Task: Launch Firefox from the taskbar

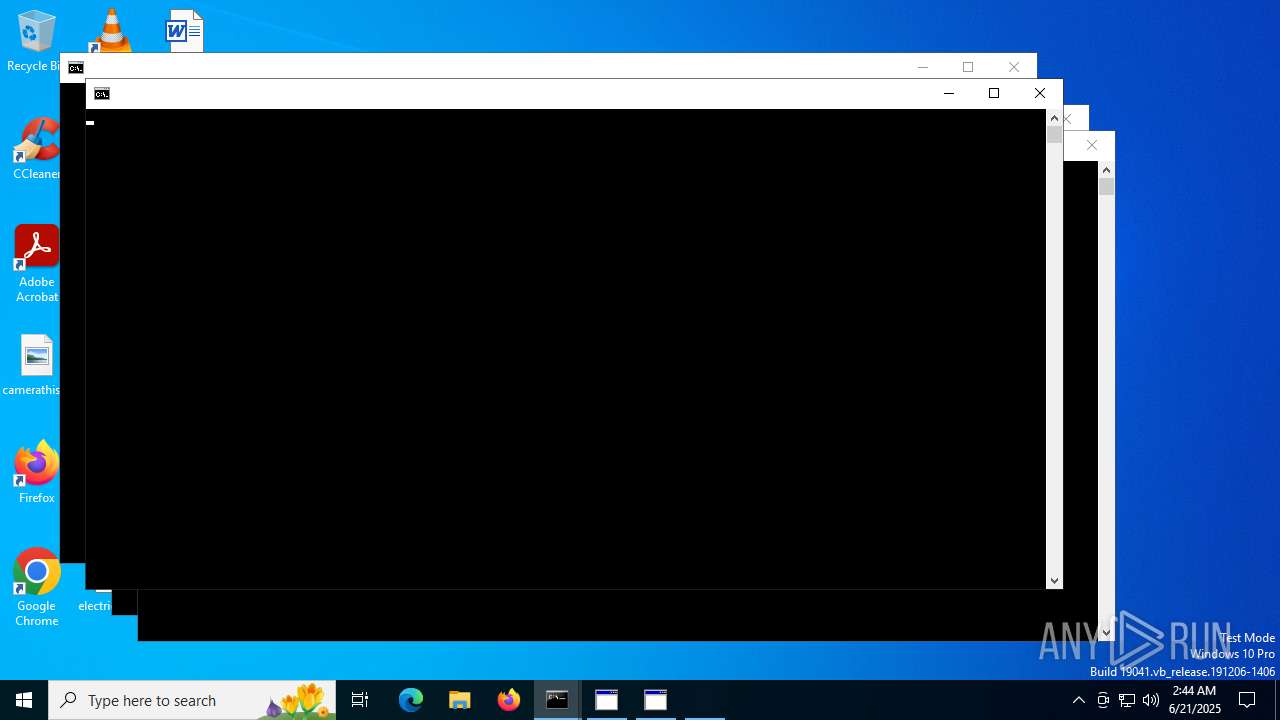Action: (509, 700)
